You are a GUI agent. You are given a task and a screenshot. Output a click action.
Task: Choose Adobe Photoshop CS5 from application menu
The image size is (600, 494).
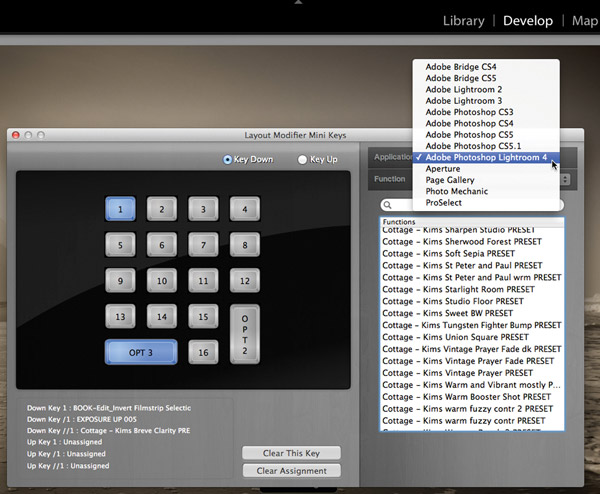pyautogui.click(x=486, y=135)
